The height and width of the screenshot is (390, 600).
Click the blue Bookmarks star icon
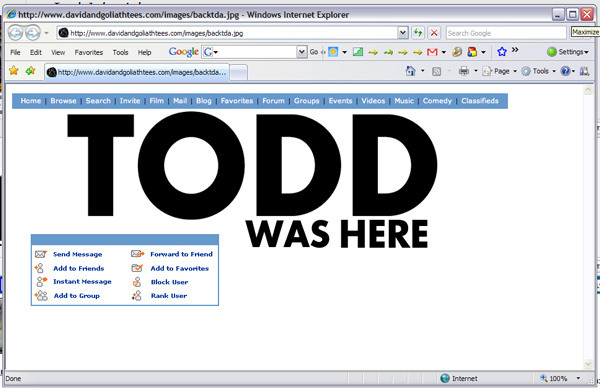(502, 51)
